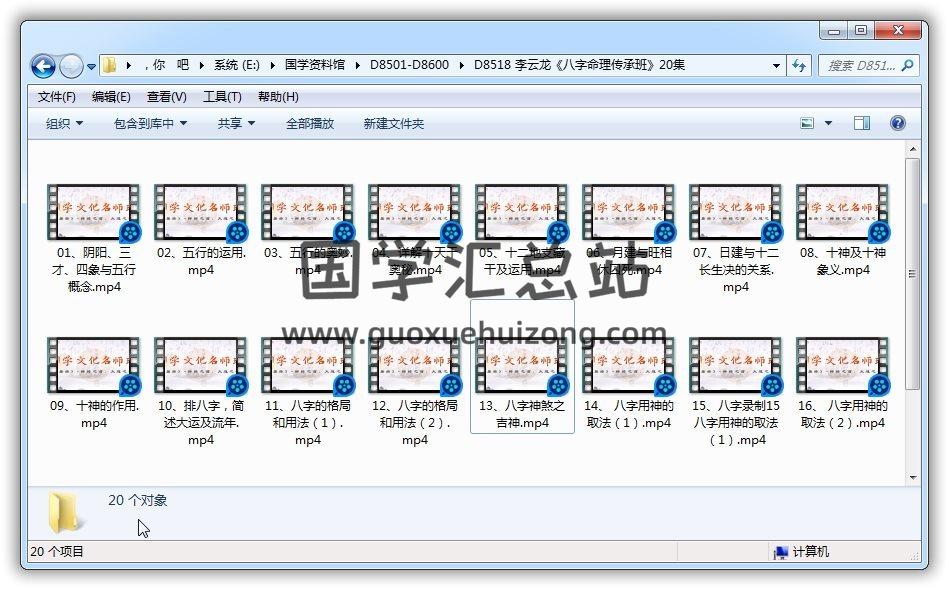Select video 10、排八字，简述大运及流年.mp4
The width and height of the screenshot is (949, 590).
coord(201,392)
